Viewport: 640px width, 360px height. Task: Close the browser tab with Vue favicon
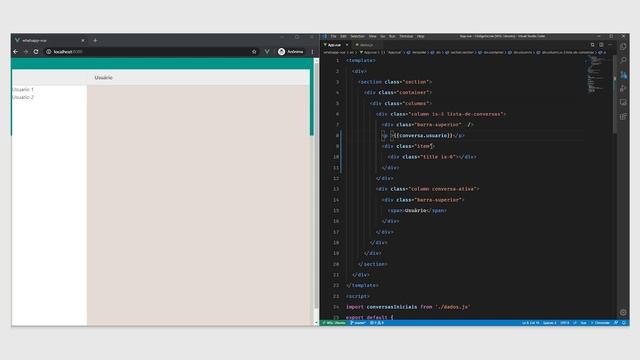pyautogui.click(x=83, y=40)
